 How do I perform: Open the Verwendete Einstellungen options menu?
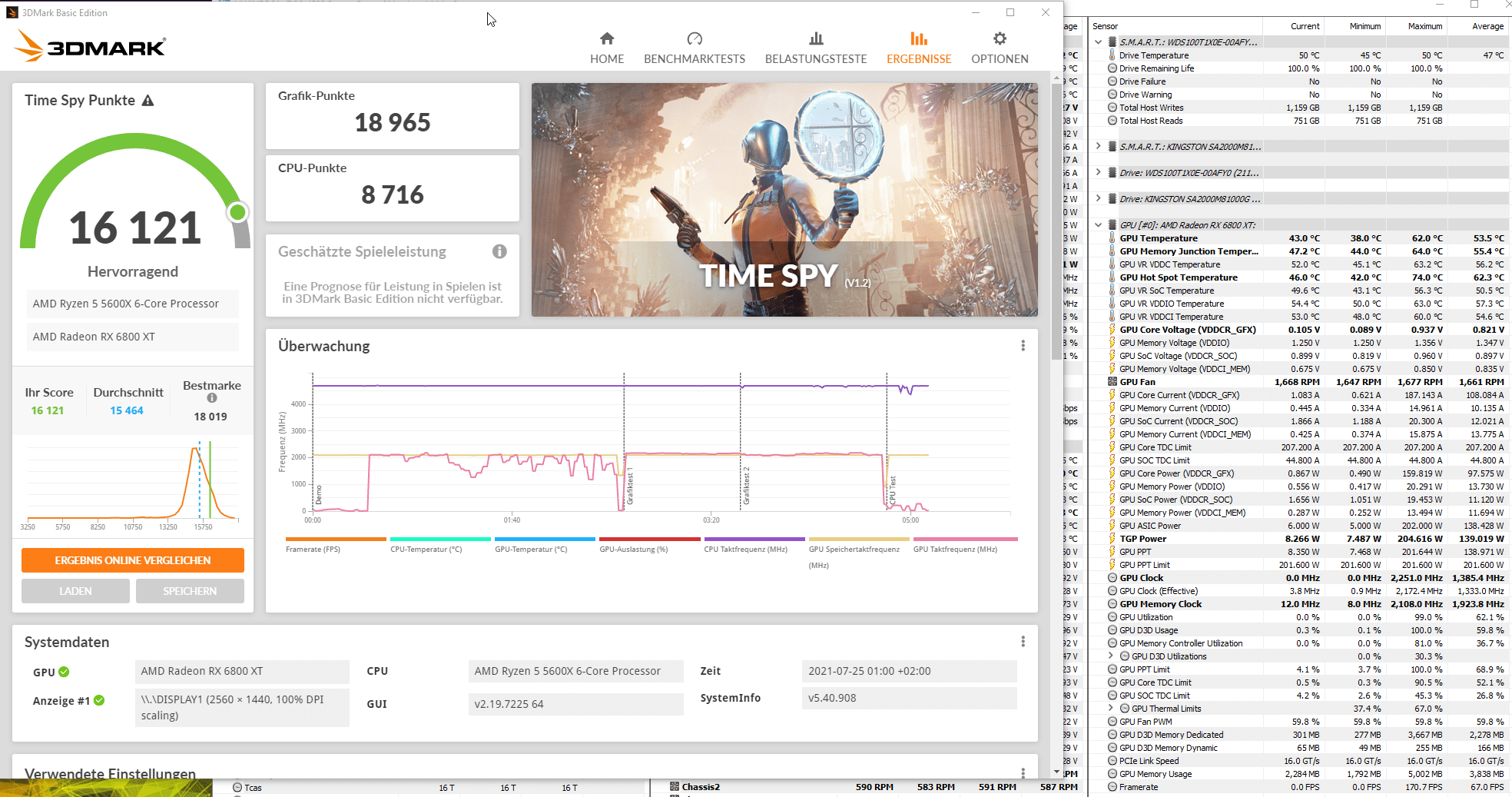(x=1023, y=773)
